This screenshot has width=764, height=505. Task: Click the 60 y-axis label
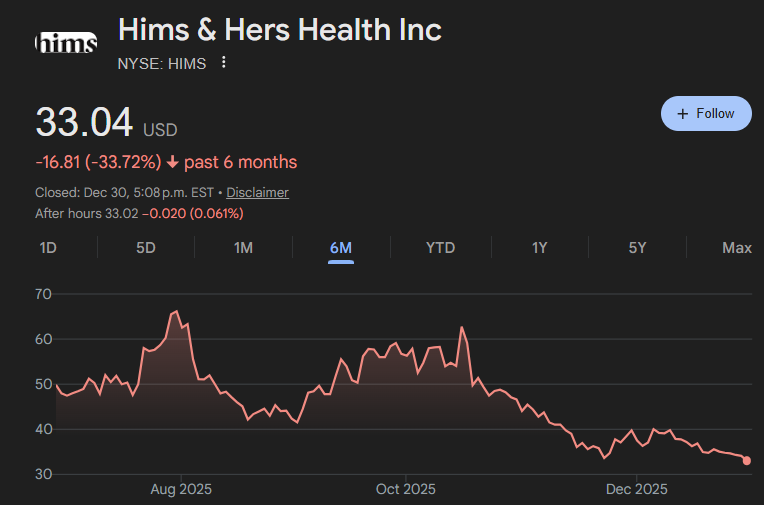pyautogui.click(x=43, y=339)
